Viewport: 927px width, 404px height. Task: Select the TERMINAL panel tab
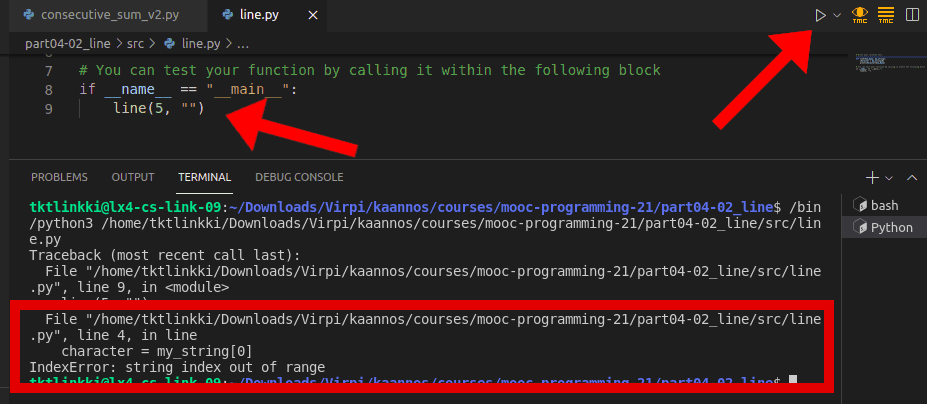204,177
